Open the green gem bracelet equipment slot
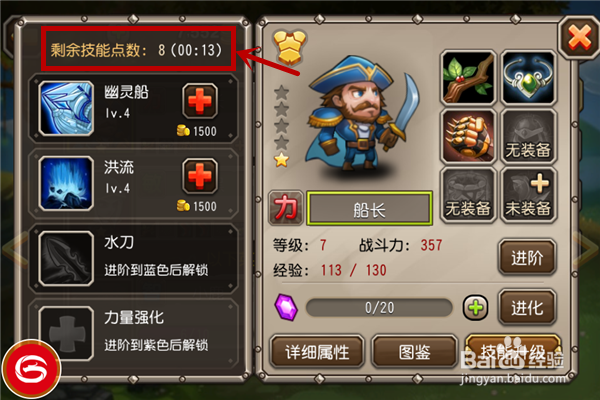 point(528,78)
